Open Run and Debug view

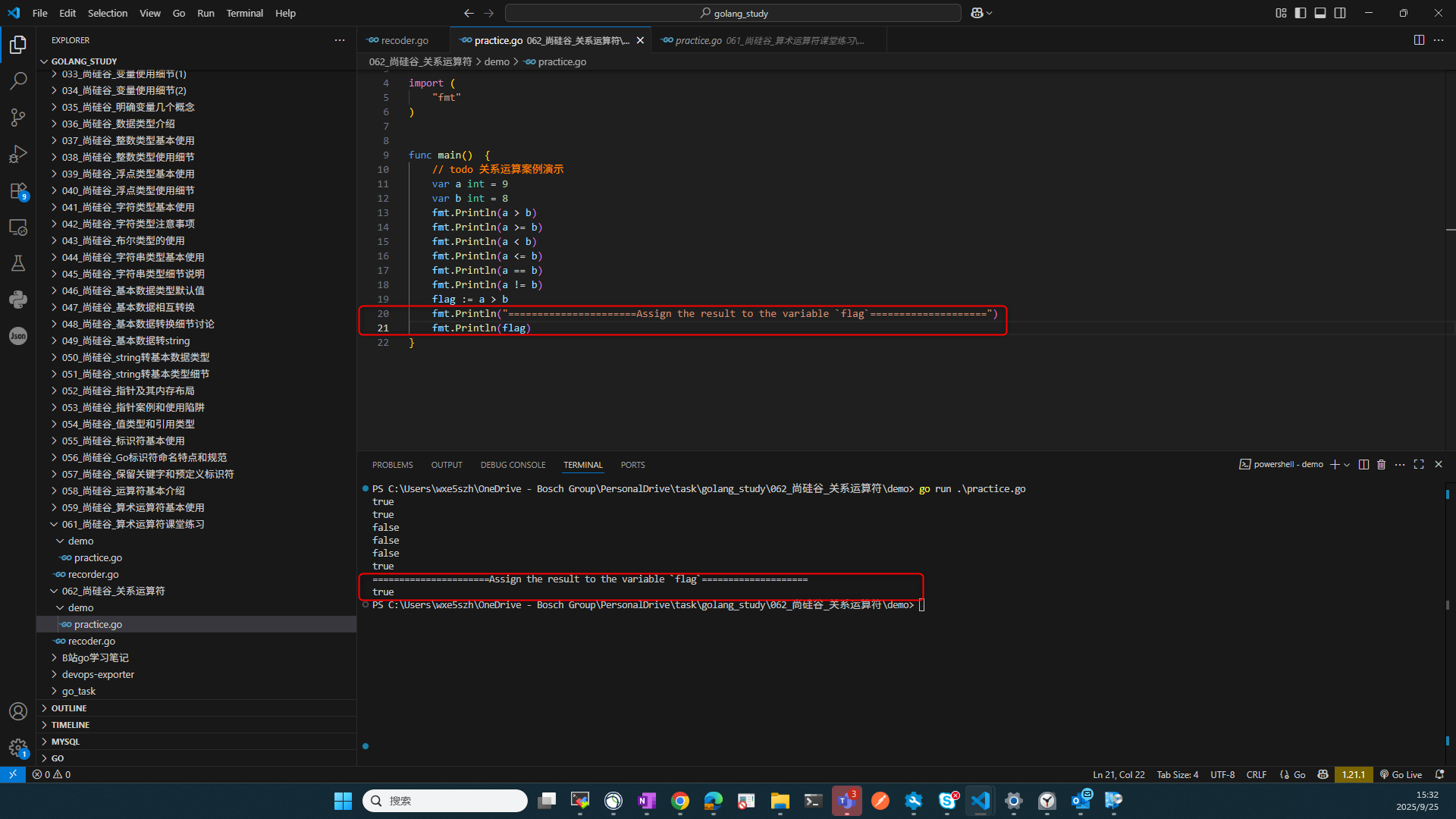click(x=18, y=154)
